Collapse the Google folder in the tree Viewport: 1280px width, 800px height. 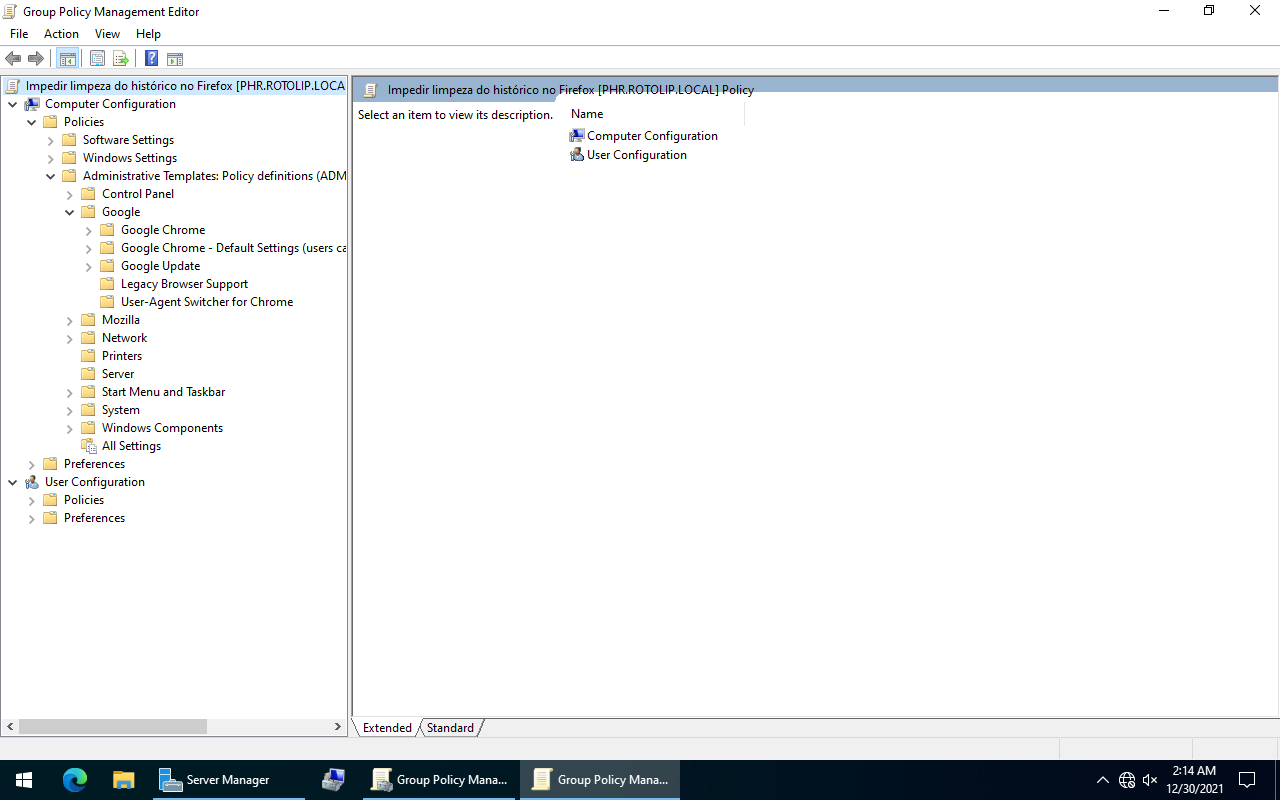[x=69, y=212]
